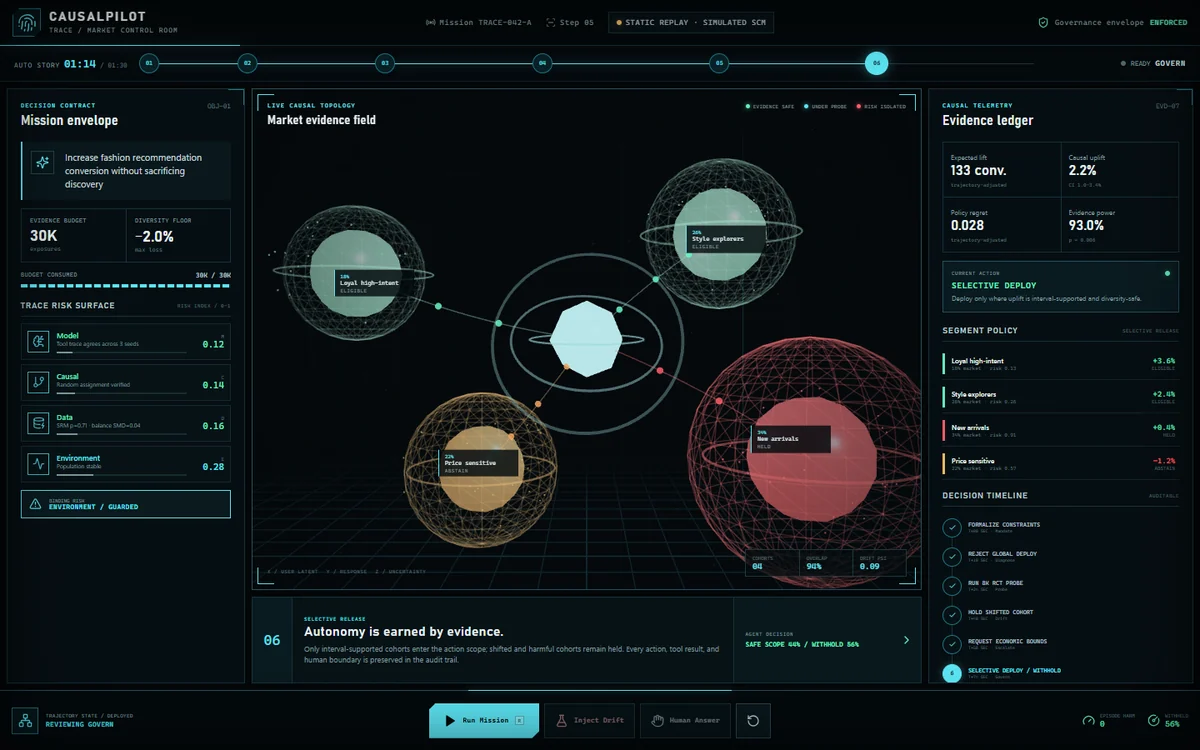Start the mission with Run Mission button
The width and height of the screenshot is (1200, 750).
point(484,720)
